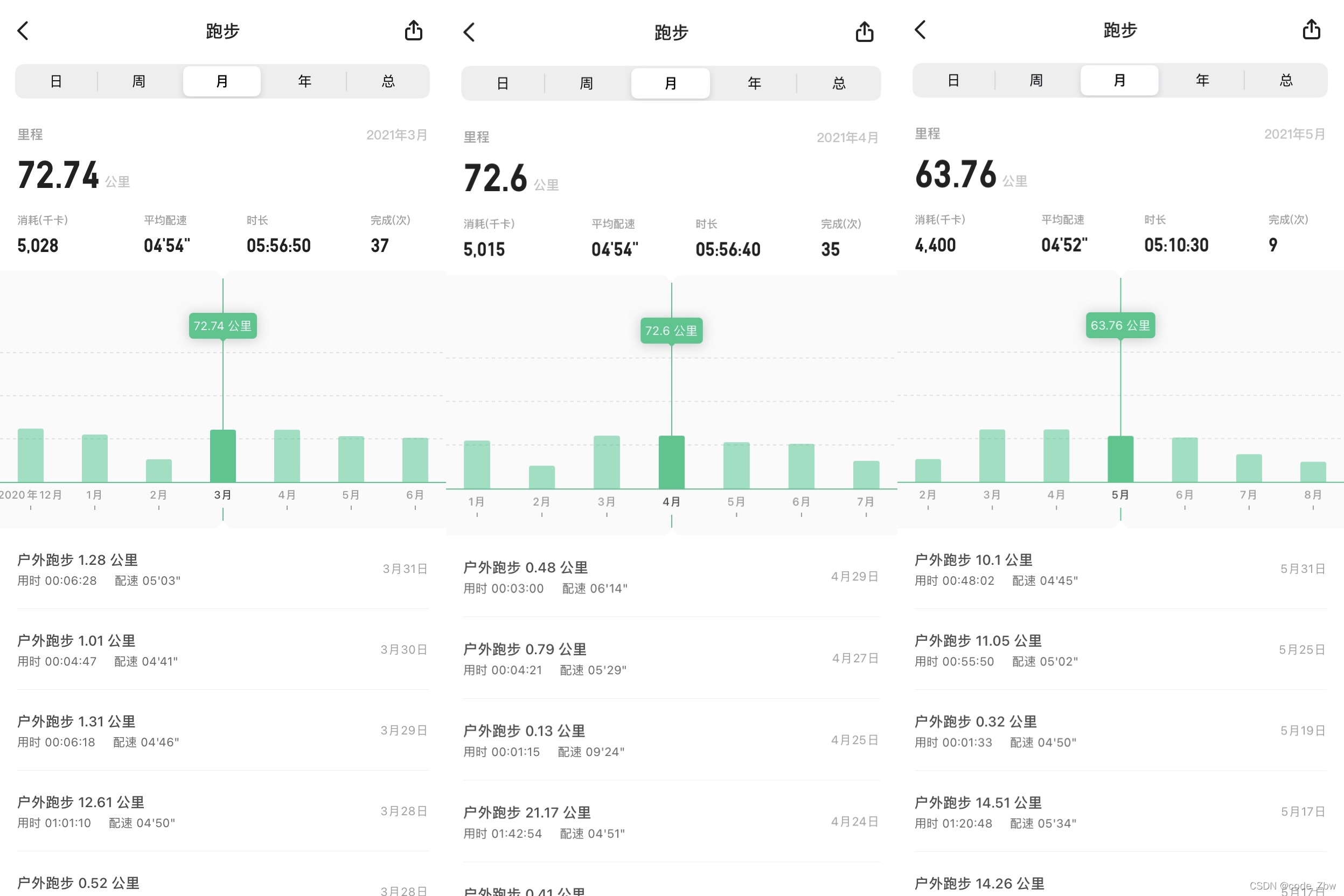The height and width of the screenshot is (896, 1344).
Task: Select the 2020年12月 bar in chart
Action: pyautogui.click(x=31, y=456)
